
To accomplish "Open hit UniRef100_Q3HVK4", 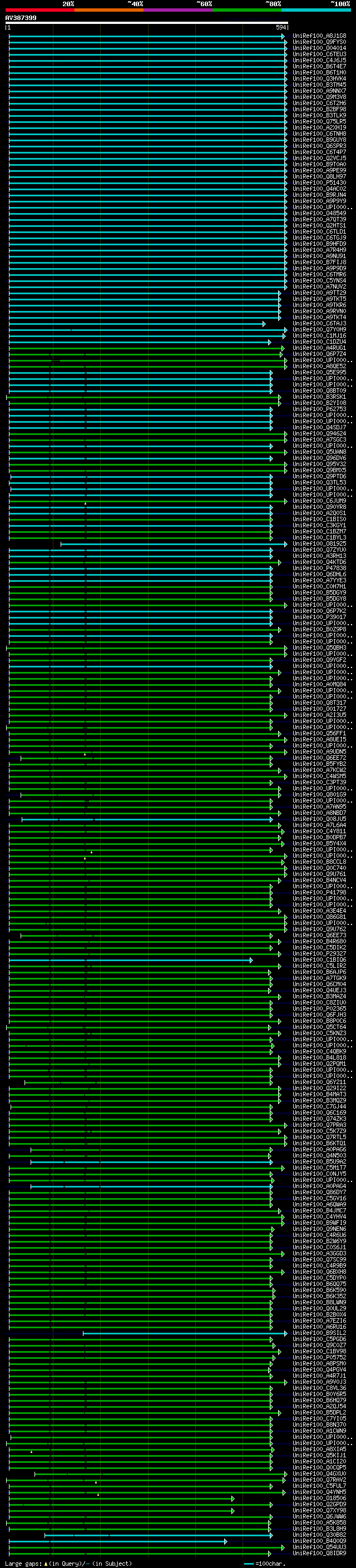I will coord(319,78).
